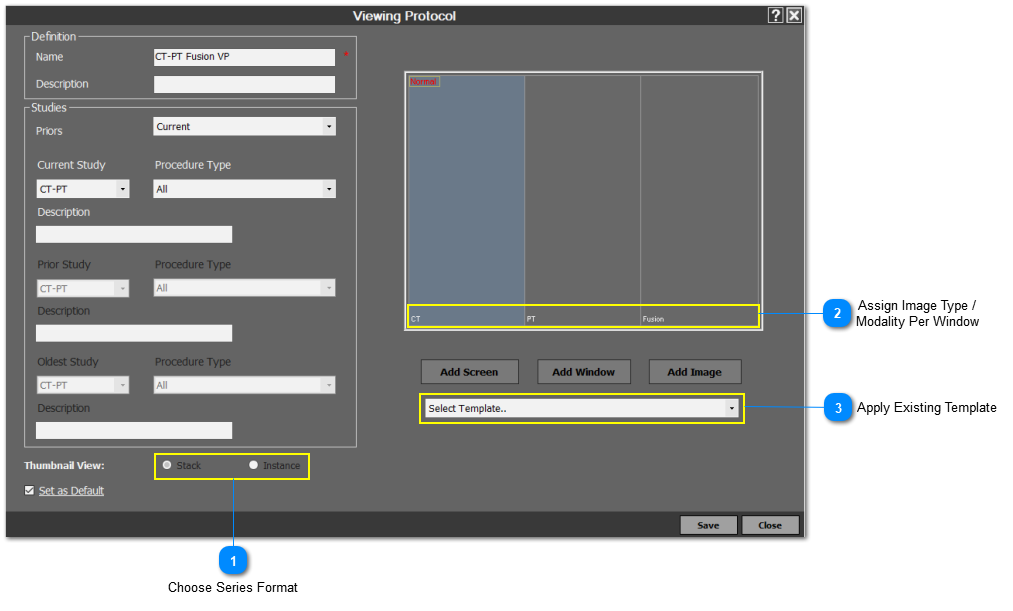The height and width of the screenshot is (611, 1013).
Task: Select the Instance thumbnail view option
Action: pyautogui.click(x=254, y=465)
